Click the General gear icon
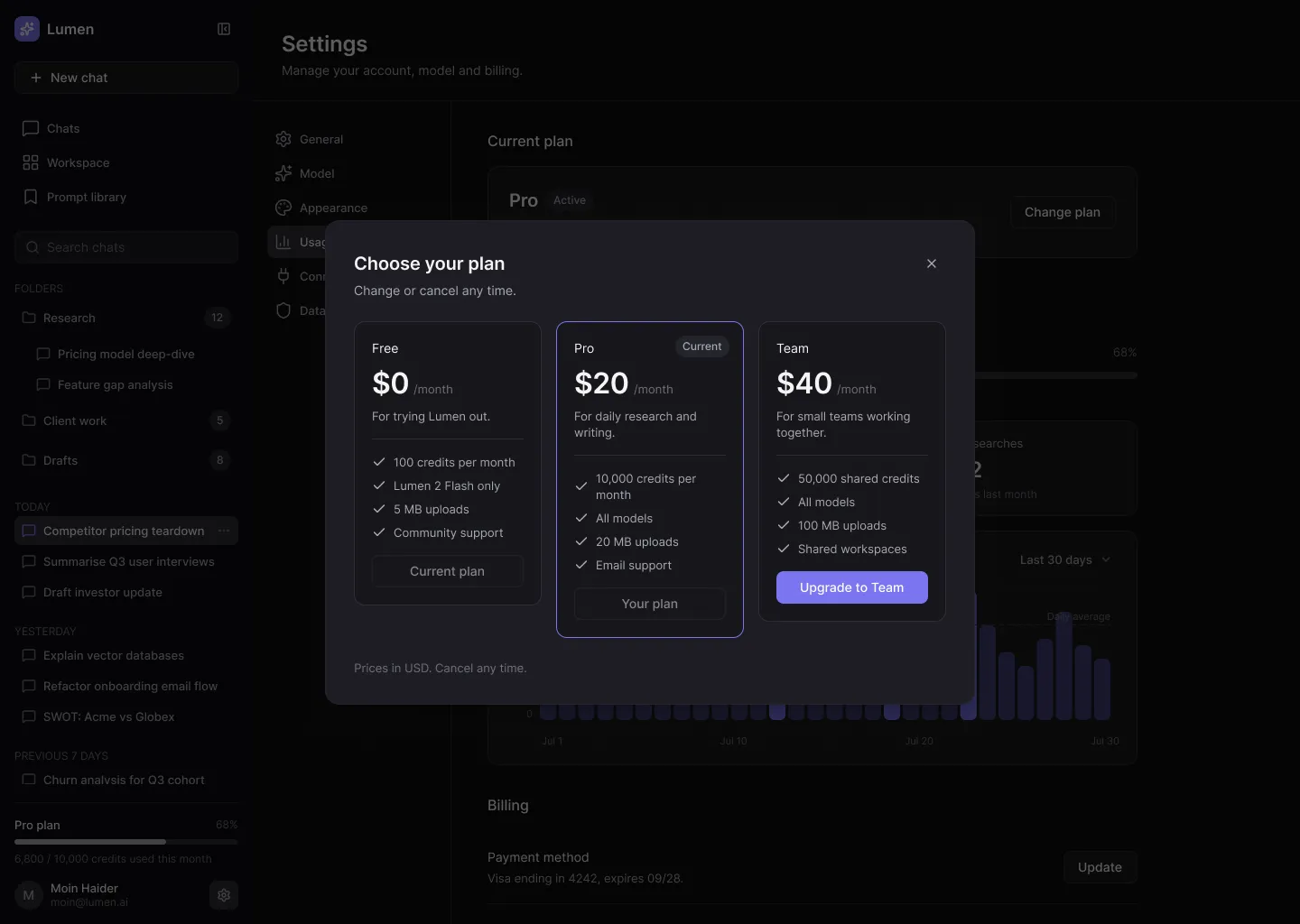Image resolution: width=1300 pixels, height=924 pixels. click(283, 139)
